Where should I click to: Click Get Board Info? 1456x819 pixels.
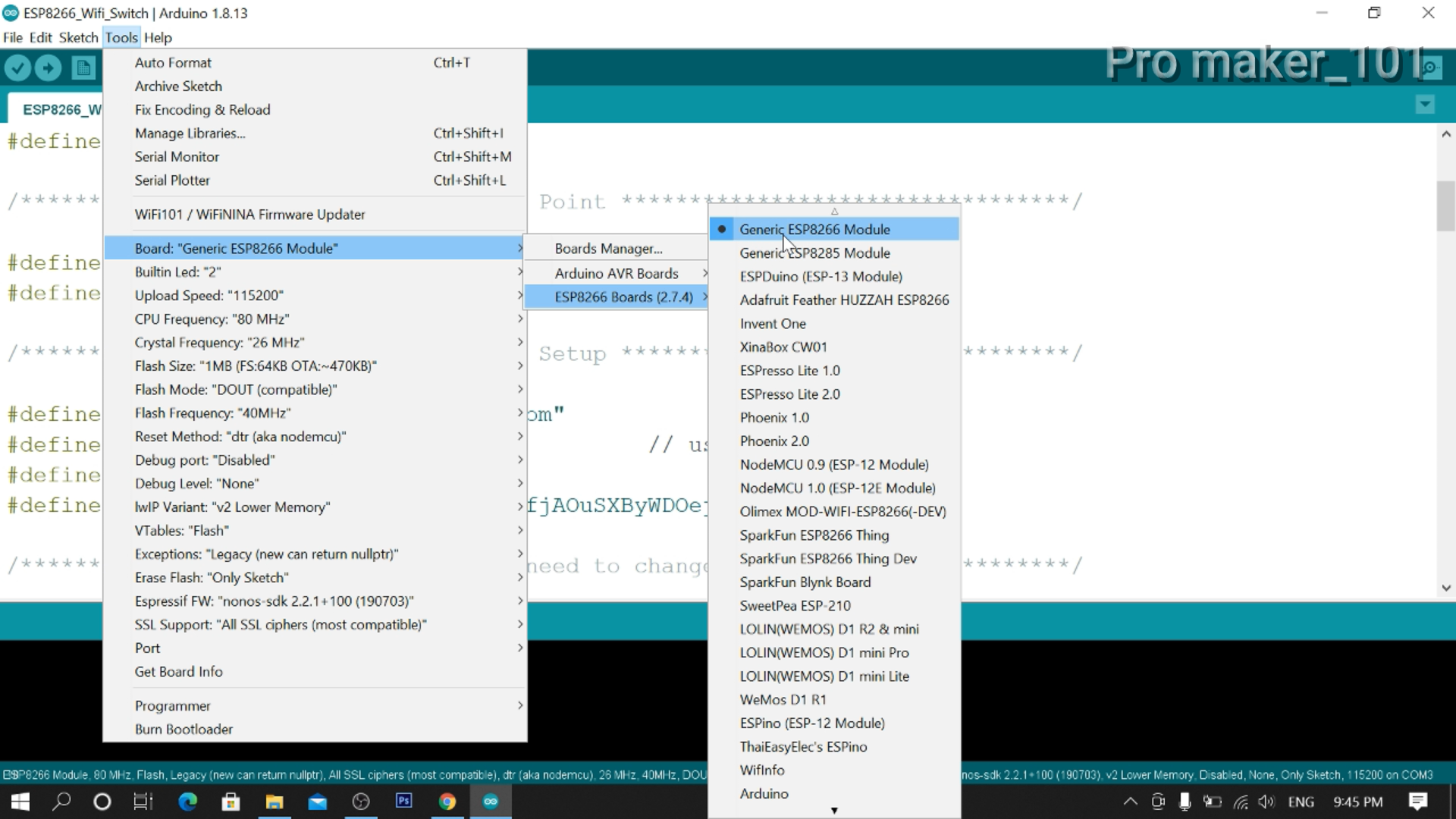pos(178,672)
